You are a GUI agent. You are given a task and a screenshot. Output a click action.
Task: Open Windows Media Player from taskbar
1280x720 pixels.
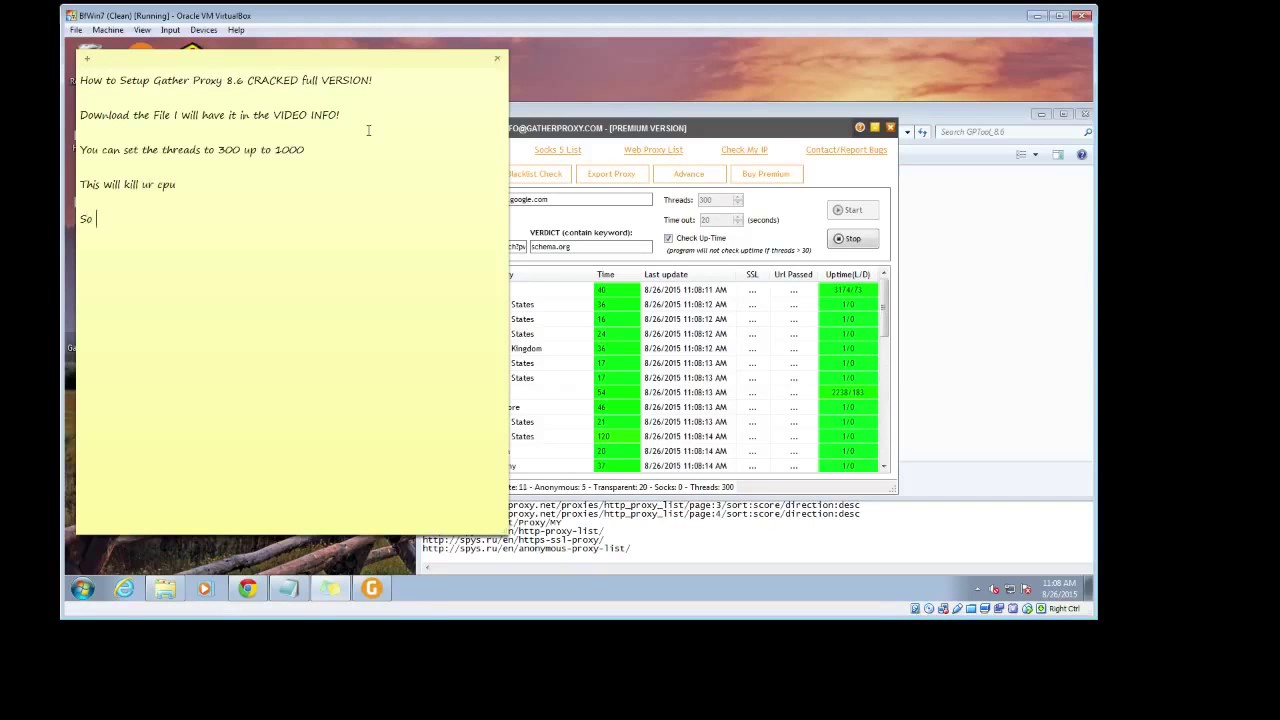206,589
